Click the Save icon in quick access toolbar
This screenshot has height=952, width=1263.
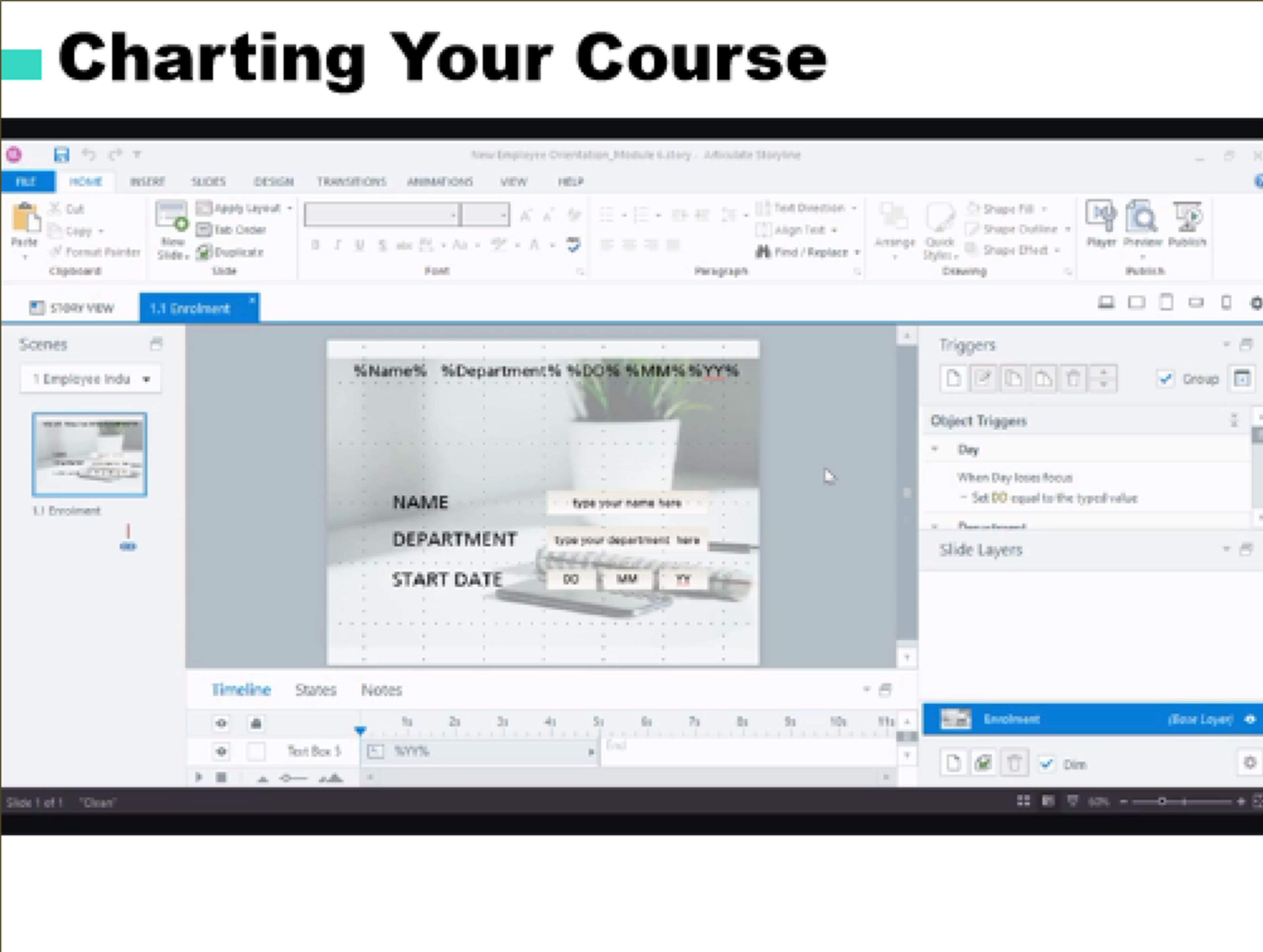61,155
